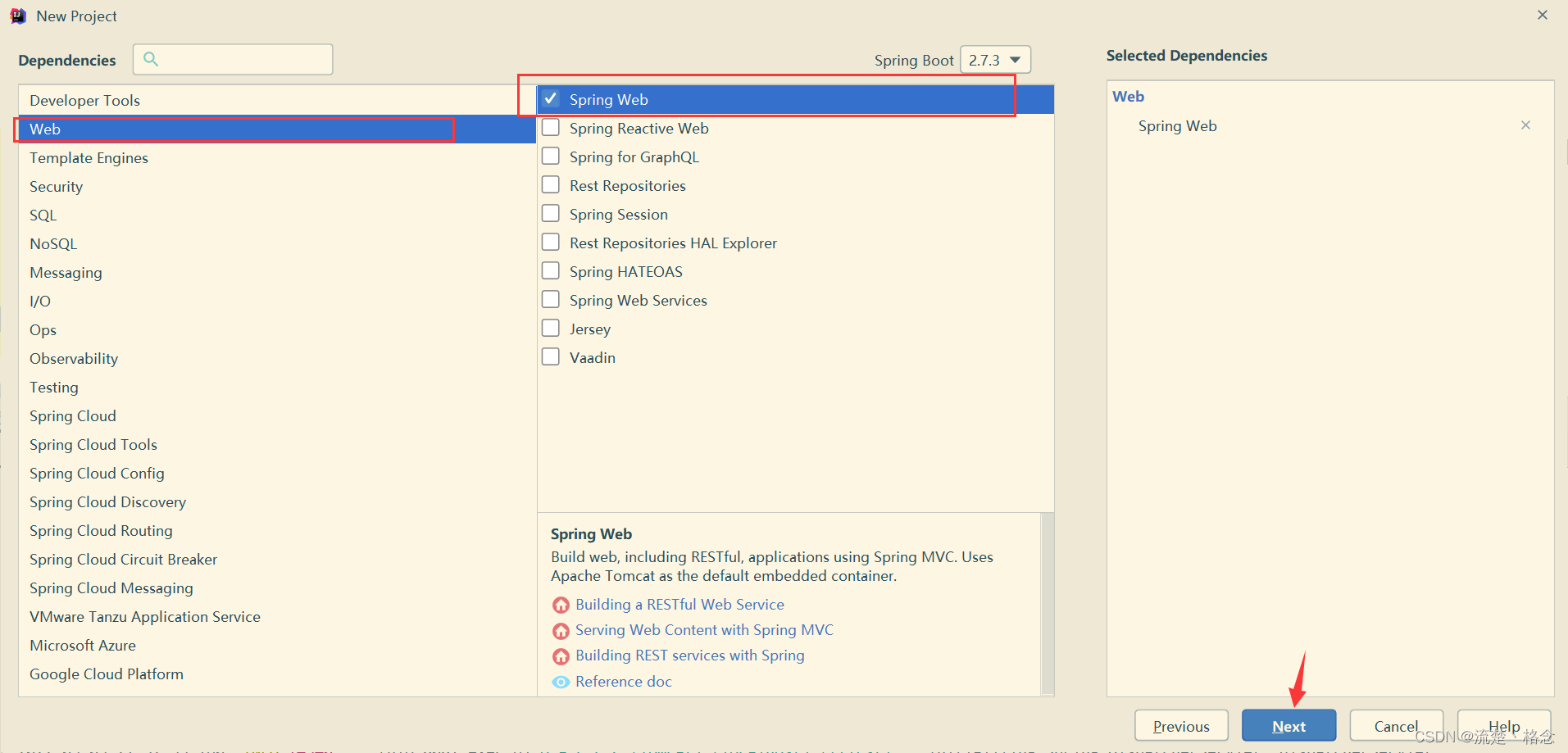
Task: Check Spring for GraphQL dependency
Action: point(551,156)
